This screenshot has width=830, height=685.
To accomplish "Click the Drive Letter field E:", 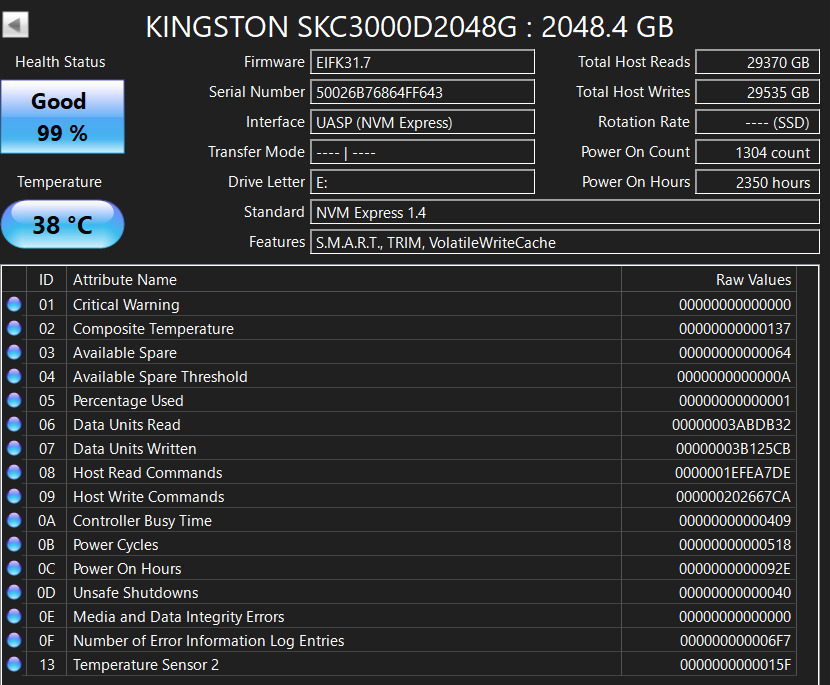I will click(422, 183).
